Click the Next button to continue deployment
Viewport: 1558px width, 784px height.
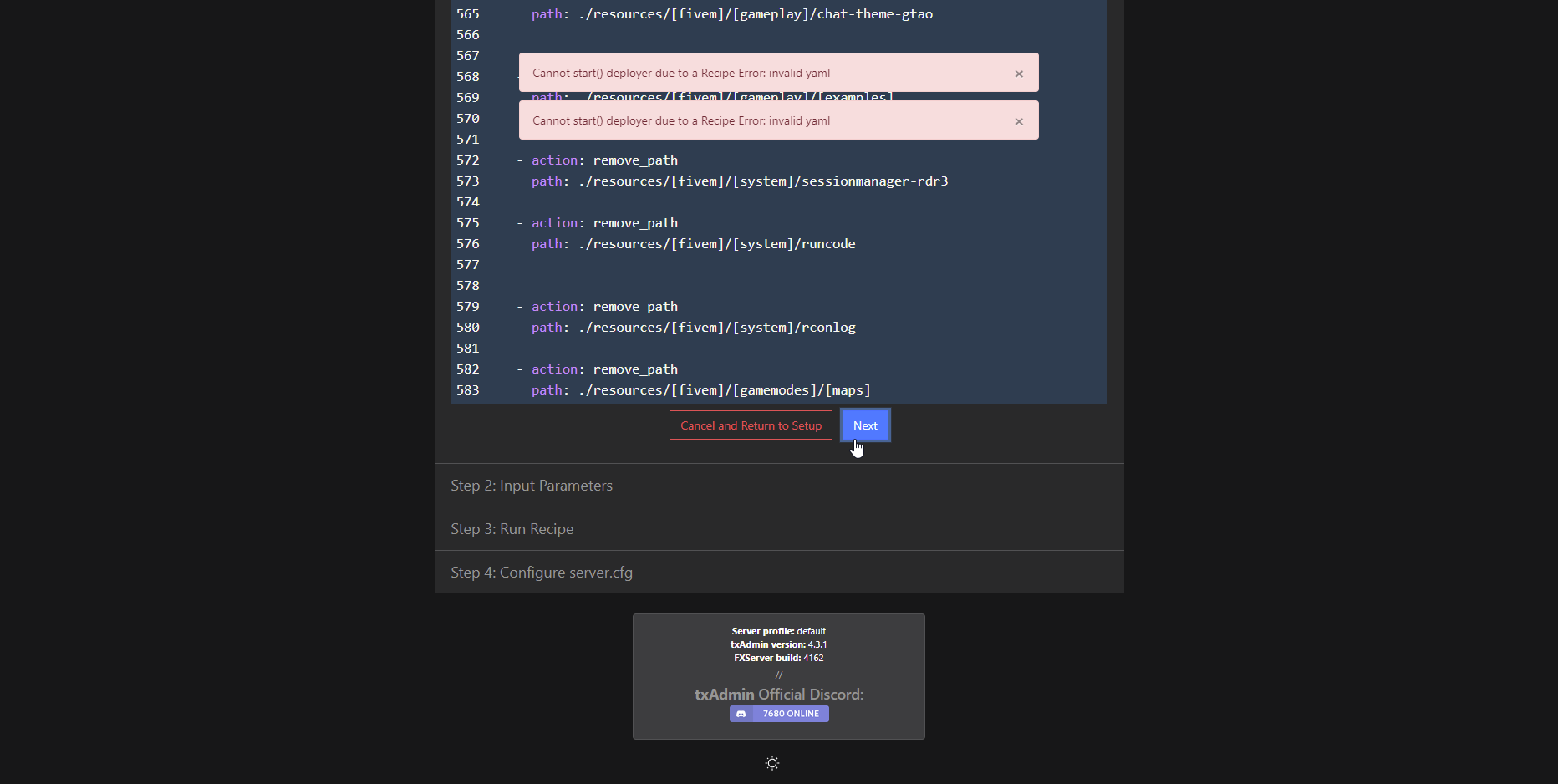point(864,425)
